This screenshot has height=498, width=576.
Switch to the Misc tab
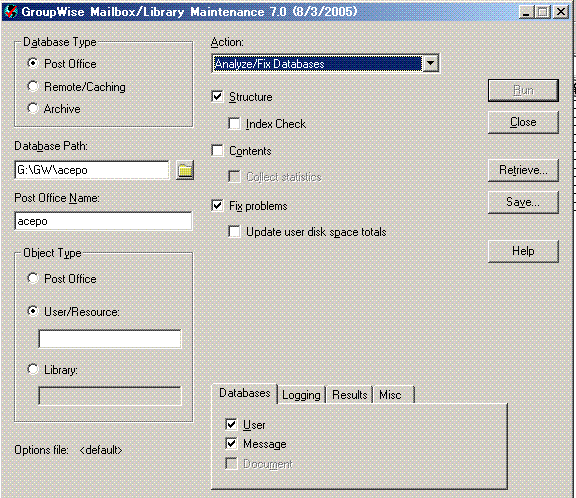393,395
